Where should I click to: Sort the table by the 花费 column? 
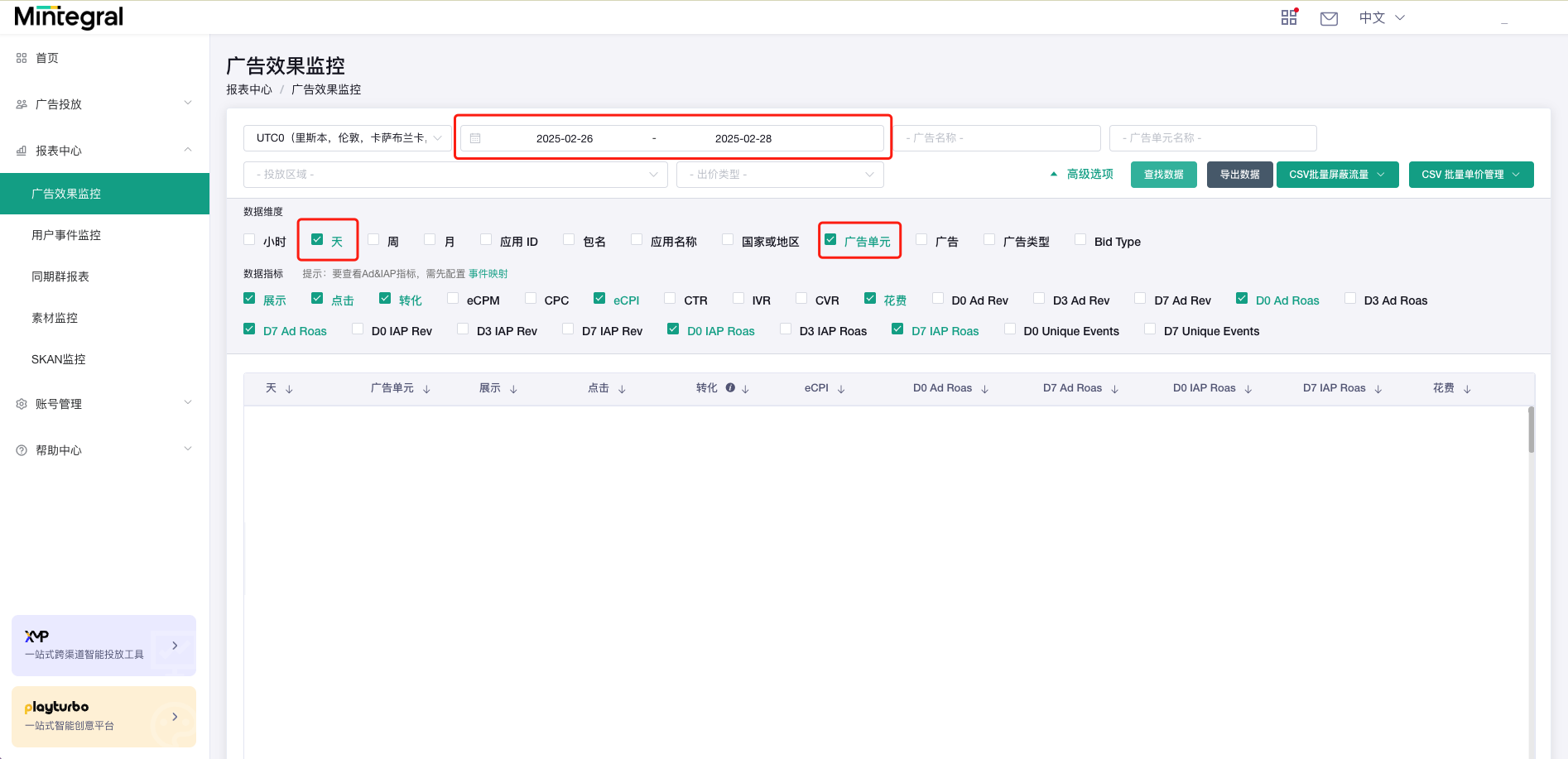coord(1467,387)
